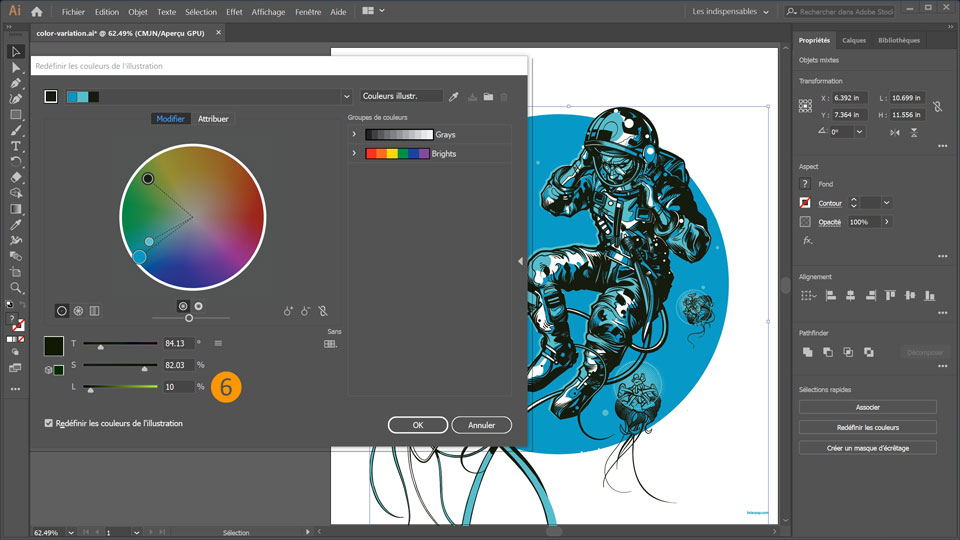
Task: Select the Artboard tool
Action: coord(16,272)
